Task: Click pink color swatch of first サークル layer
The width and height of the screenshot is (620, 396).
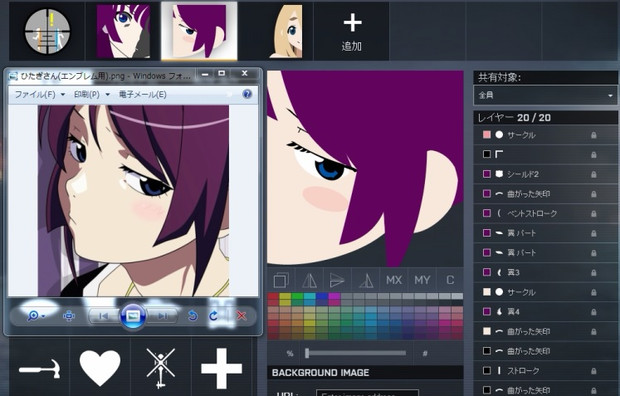Action: pyautogui.click(x=487, y=135)
